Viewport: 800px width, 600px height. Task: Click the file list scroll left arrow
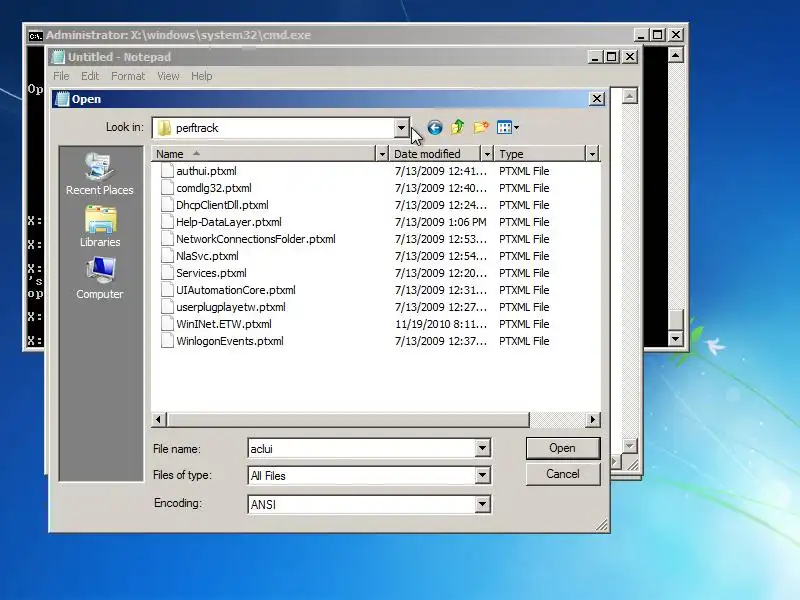[x=159, y=419]
